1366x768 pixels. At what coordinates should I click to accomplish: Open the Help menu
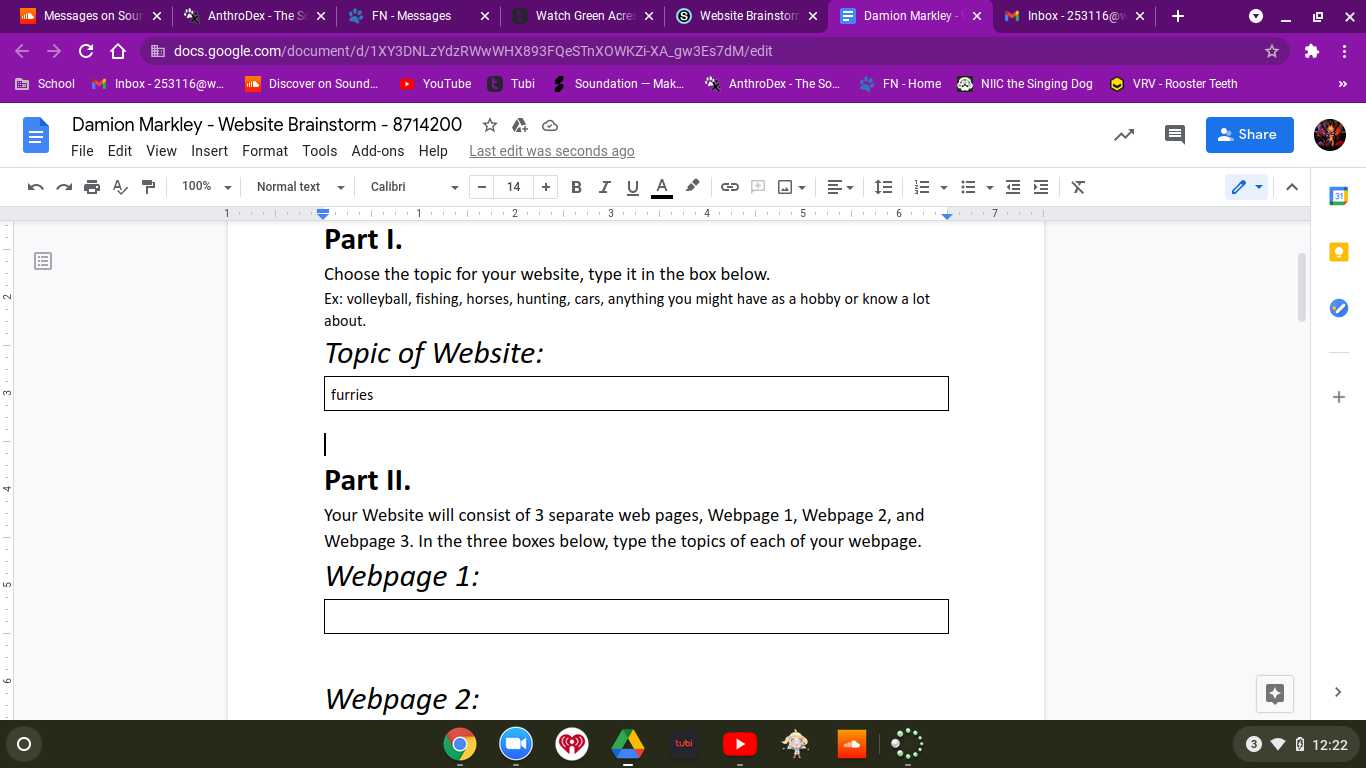(x=433, y=151)
